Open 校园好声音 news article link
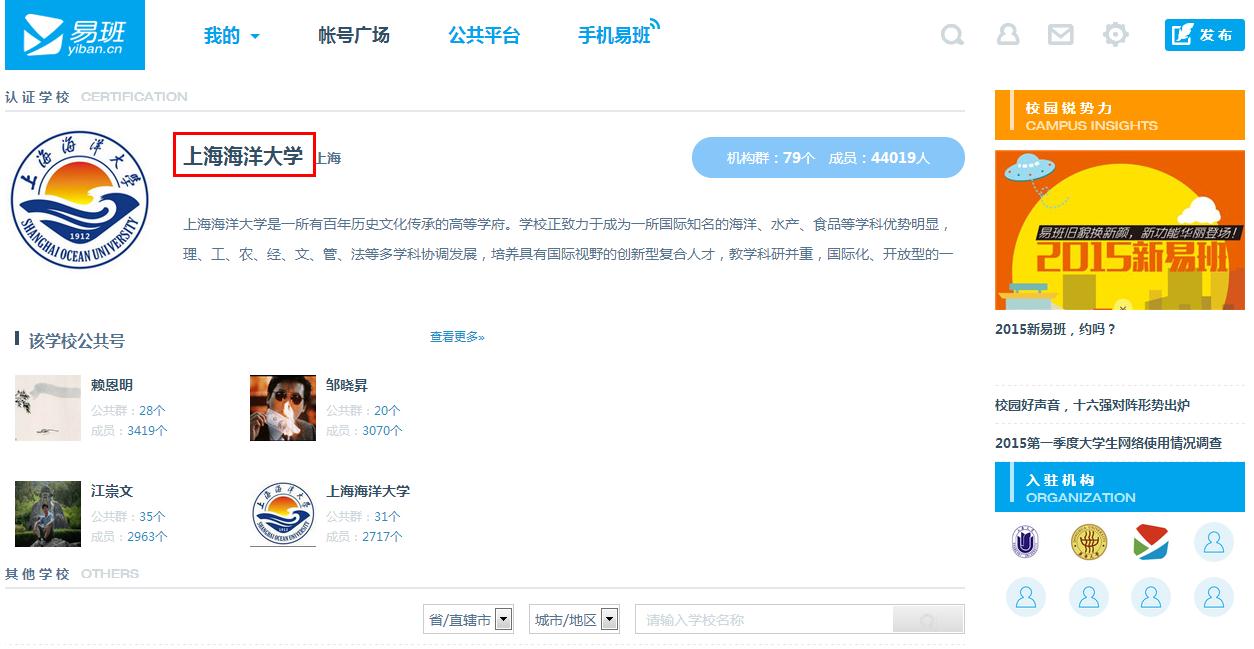The width and height of the screenshot is (1254, 649). (x=1092, y=405)
